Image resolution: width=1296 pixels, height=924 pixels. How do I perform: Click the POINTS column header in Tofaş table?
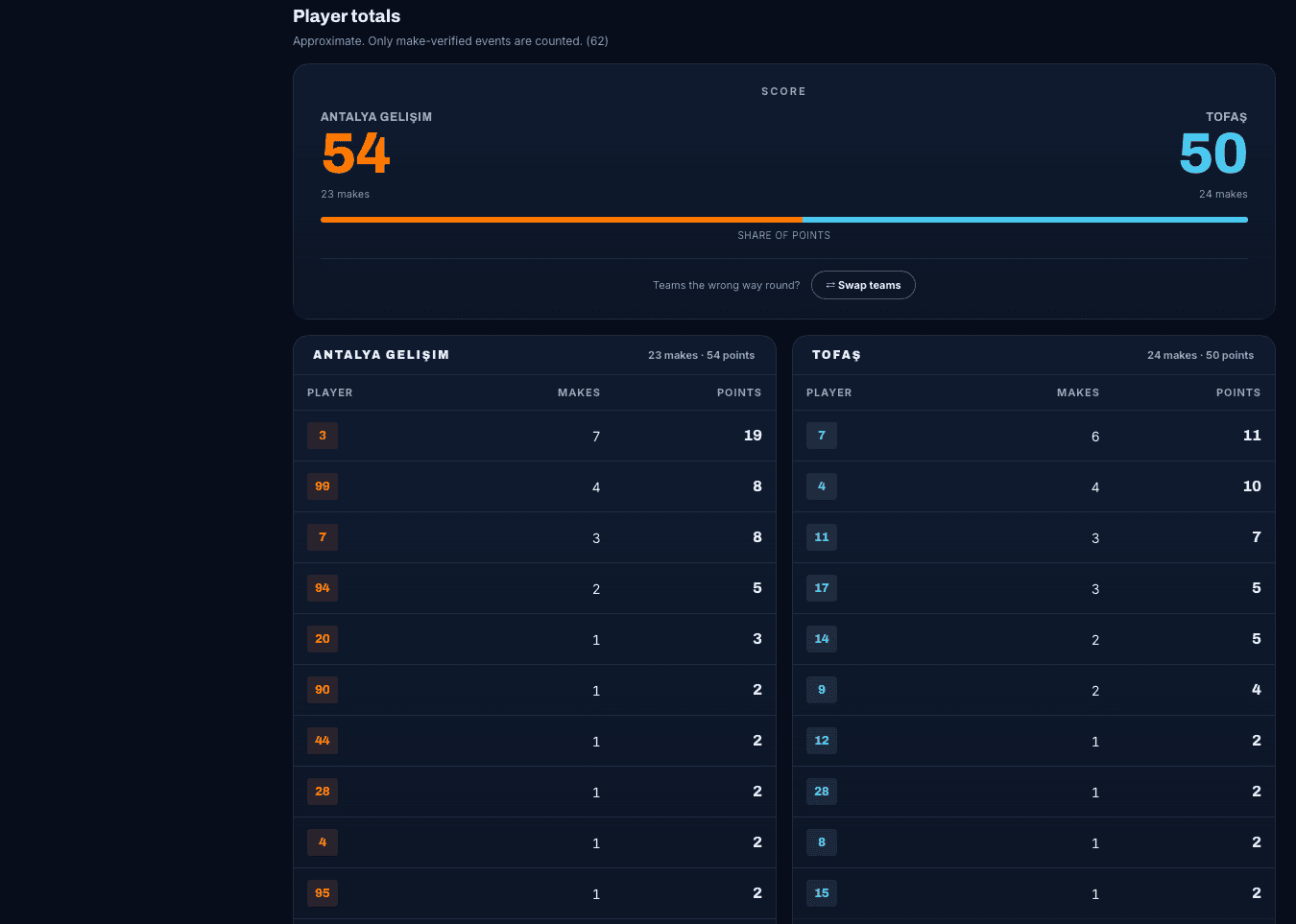point(1238,392)
